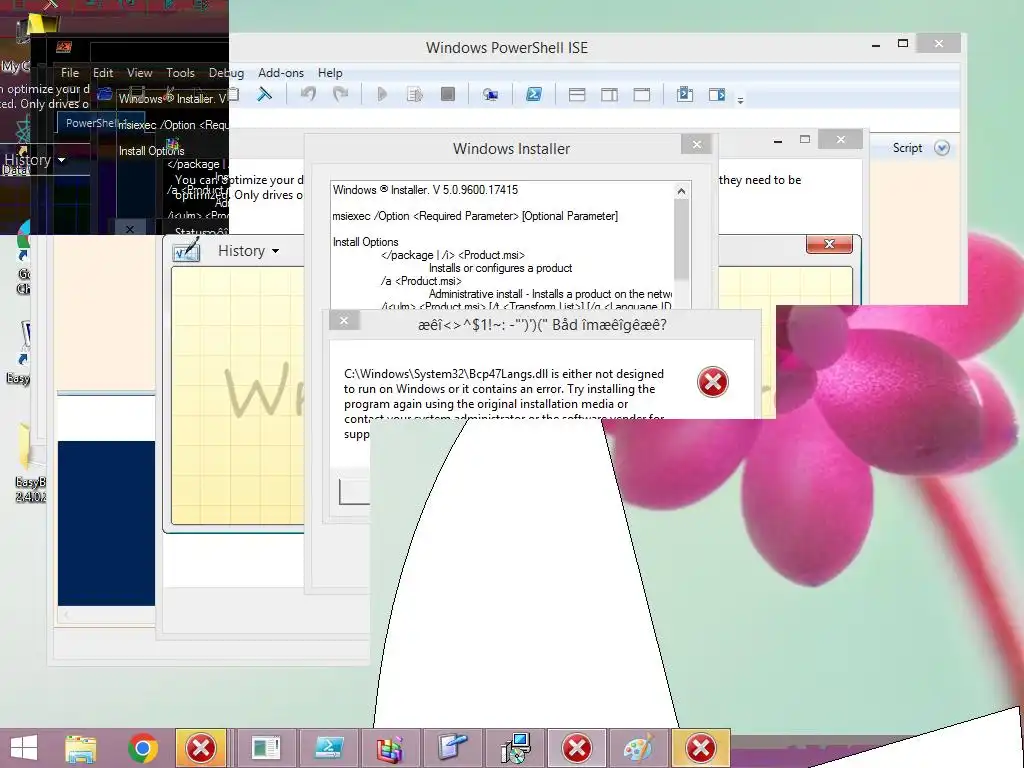This screenshot has width=1024, height=768.
Task: Open Google Chrome from the taskbar
Action: pos(142,748)
